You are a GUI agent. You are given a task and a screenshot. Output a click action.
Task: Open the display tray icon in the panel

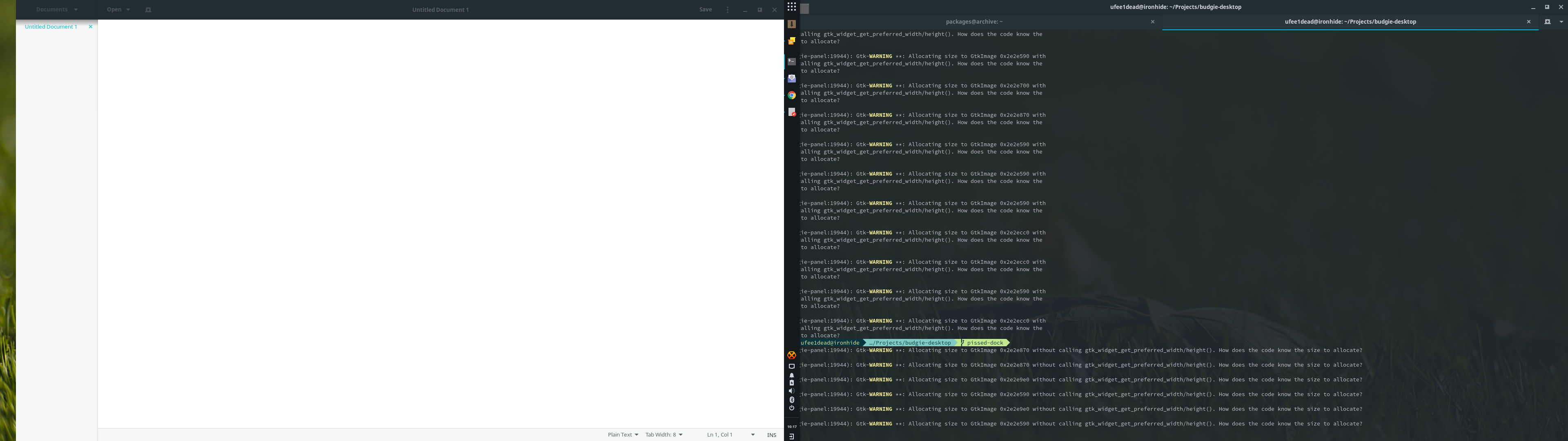coord(792,366)
